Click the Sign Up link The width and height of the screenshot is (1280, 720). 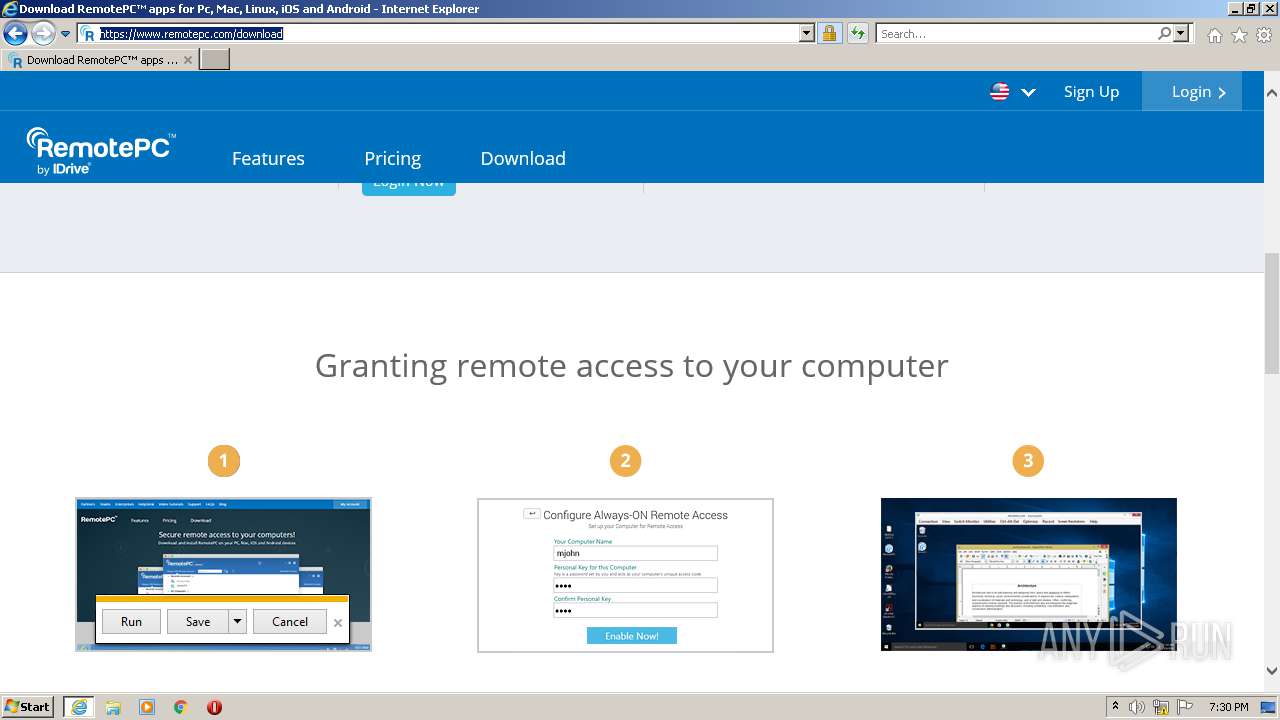(1091, 92)
